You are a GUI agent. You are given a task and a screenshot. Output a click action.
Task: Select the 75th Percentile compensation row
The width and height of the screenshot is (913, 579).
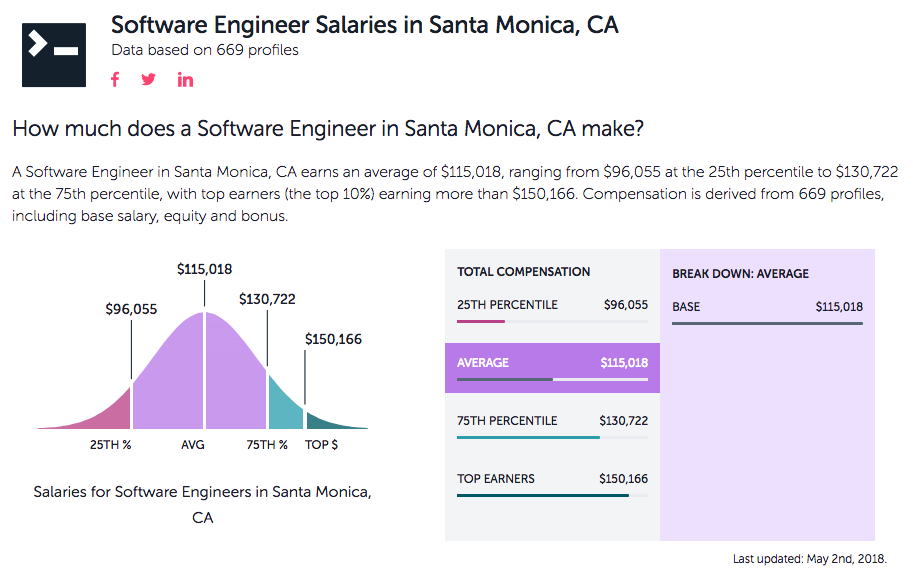click(552, 424)
